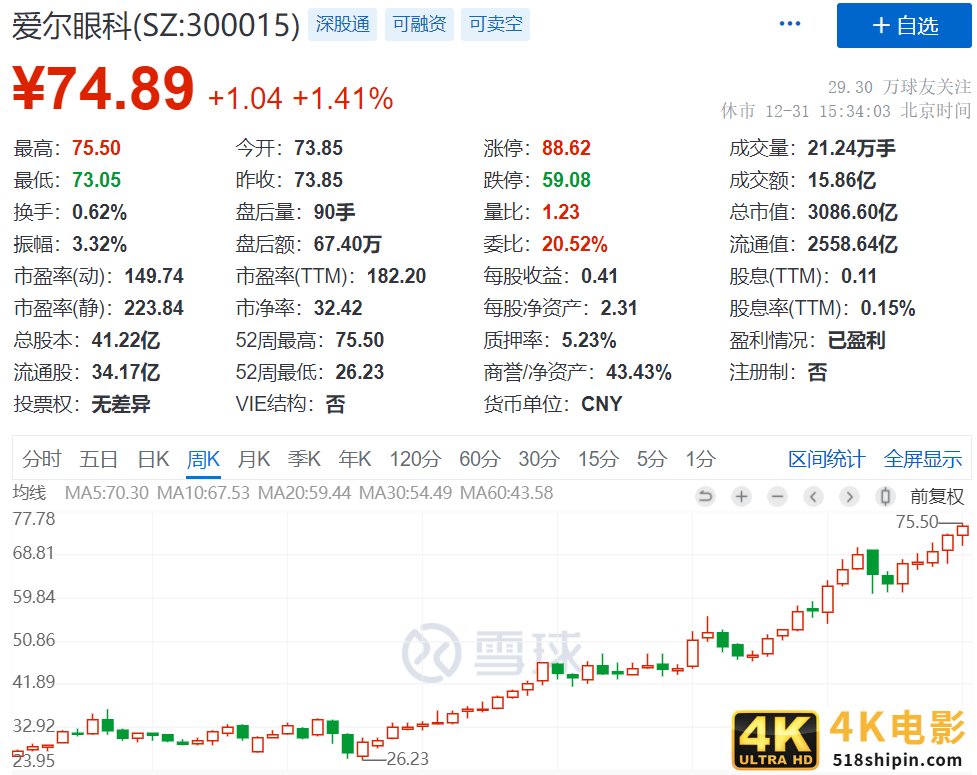Viewport: 977px width, 775px height.
Task: Open the three-dot more options menu
Action: tap(789, 24)
